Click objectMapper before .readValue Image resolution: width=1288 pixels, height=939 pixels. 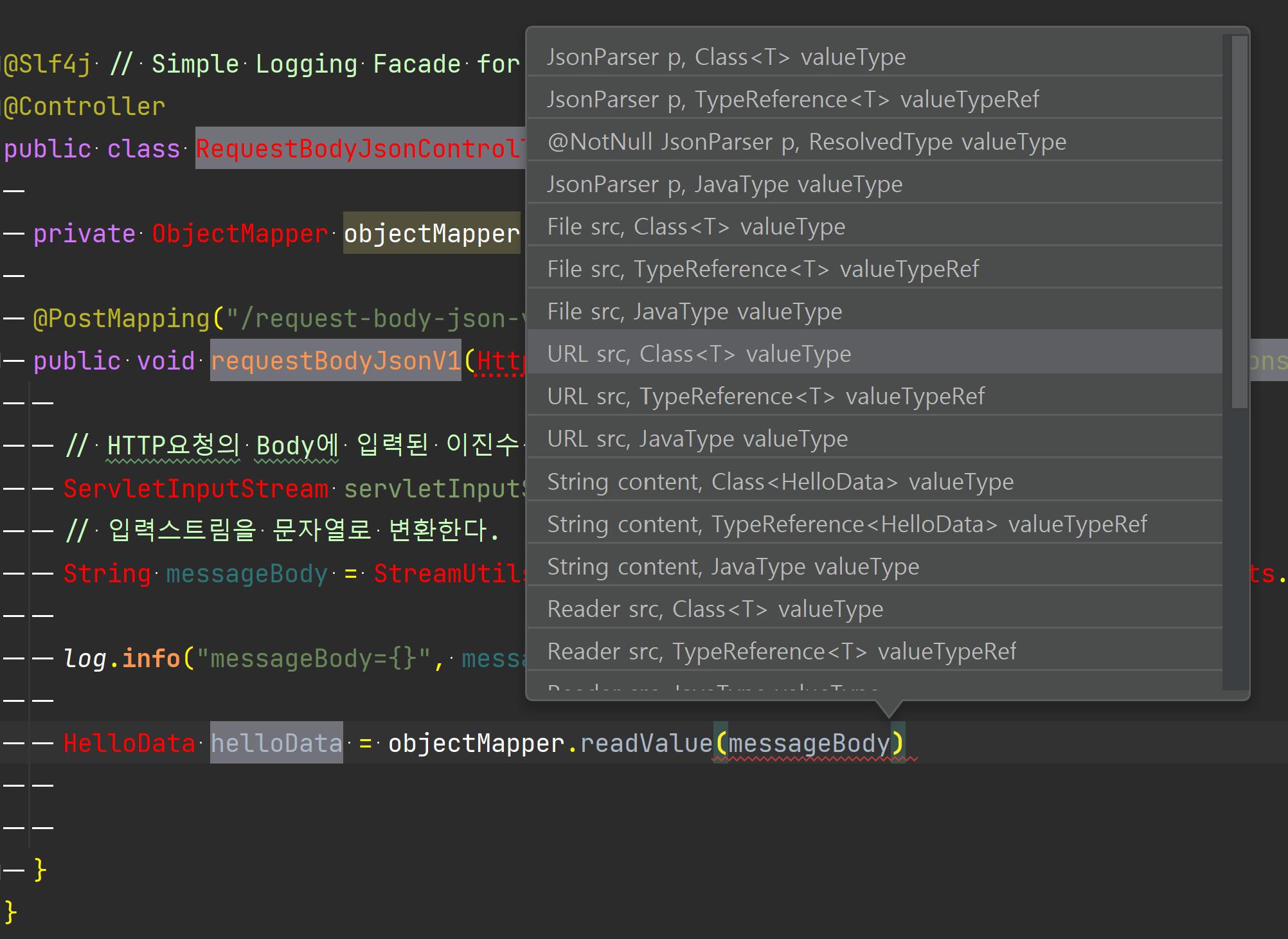click(476, 743)
